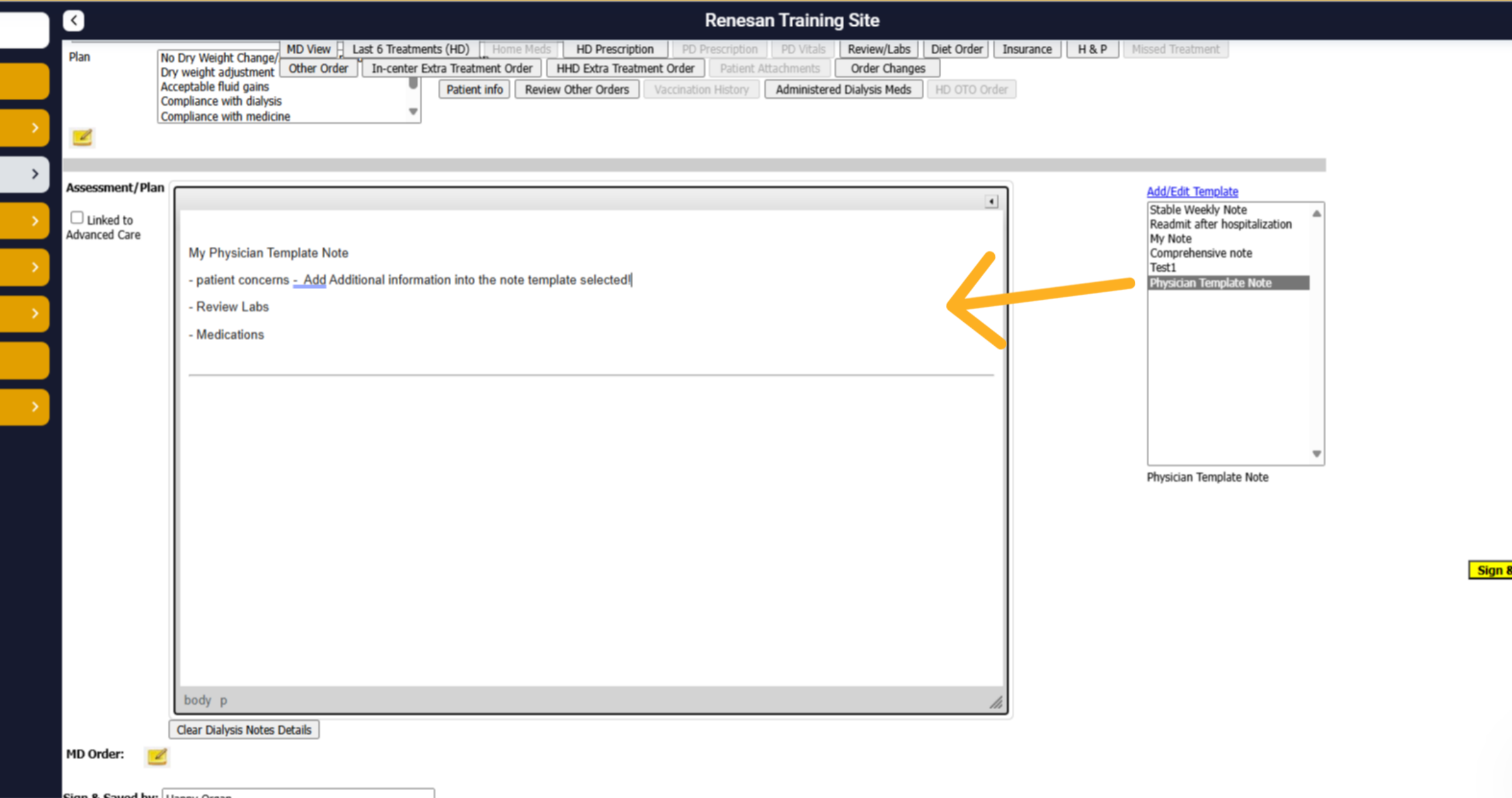Select Compliance with dialysis plan item
This screenshot has height=798, width=1512.
pos(221,101)
